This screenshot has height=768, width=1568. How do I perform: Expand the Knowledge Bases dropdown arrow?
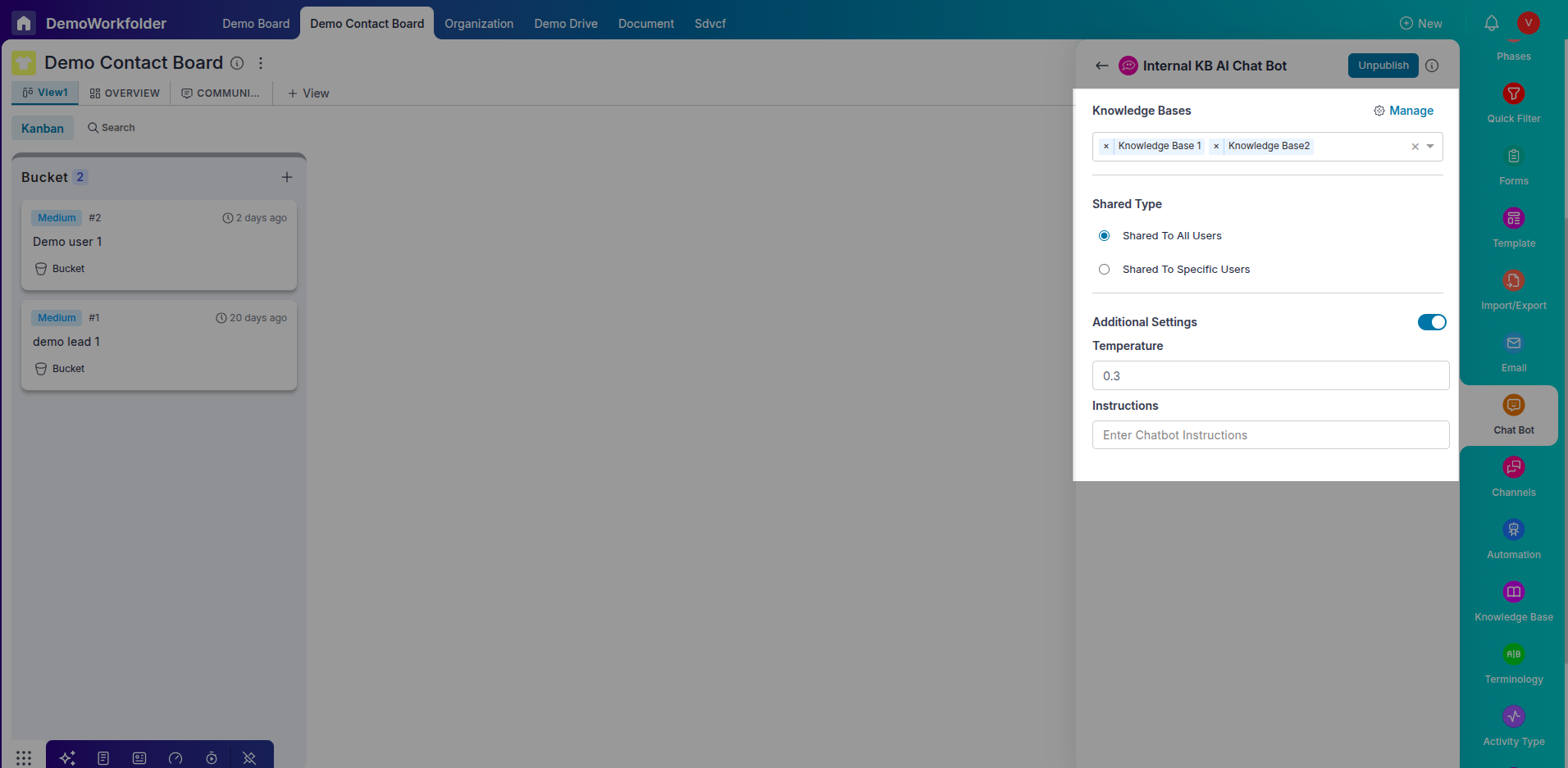coord(1430,147)
